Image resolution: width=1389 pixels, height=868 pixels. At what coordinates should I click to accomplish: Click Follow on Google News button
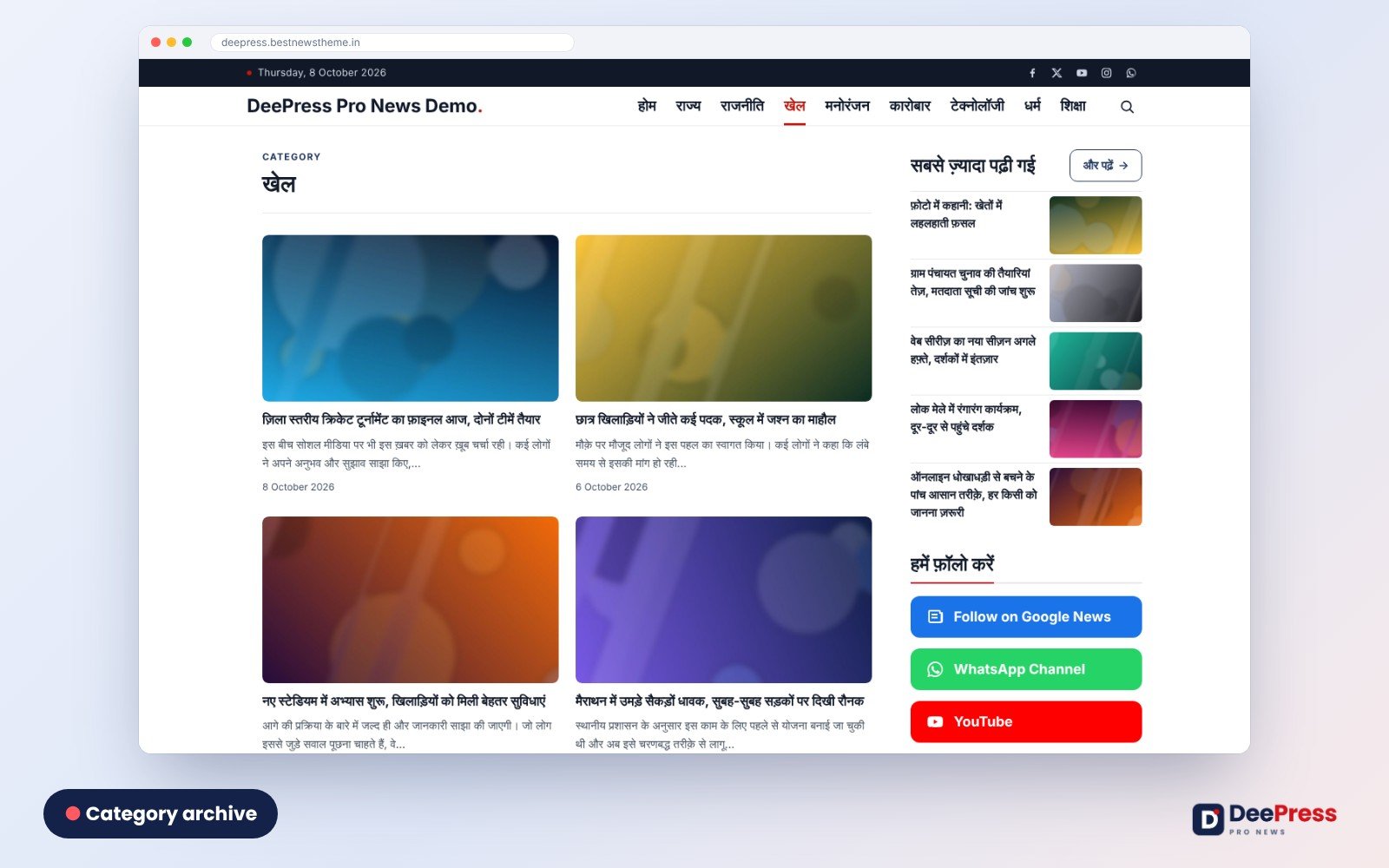coord(1026,617)
